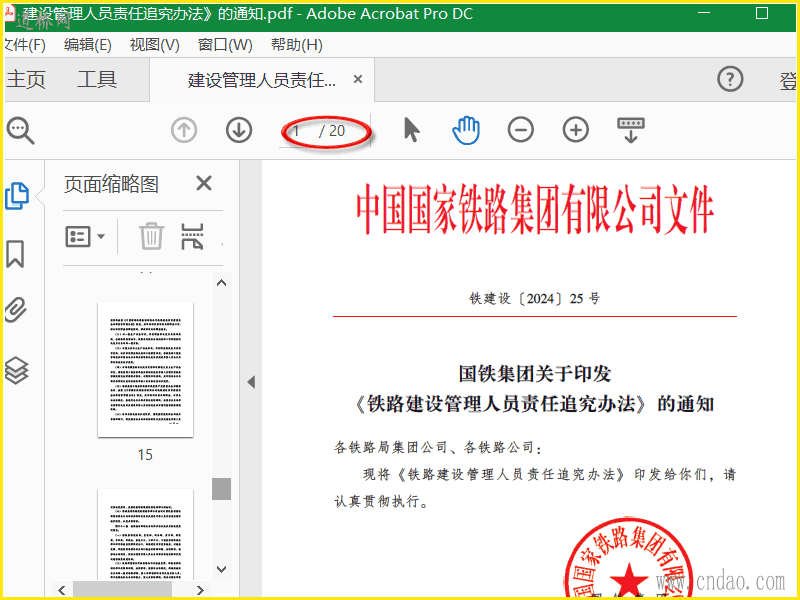Image resolution: width=800 pixels, height=600 pixels.
Task: Switch to the 工具 tab
Action: click(97, 80)
